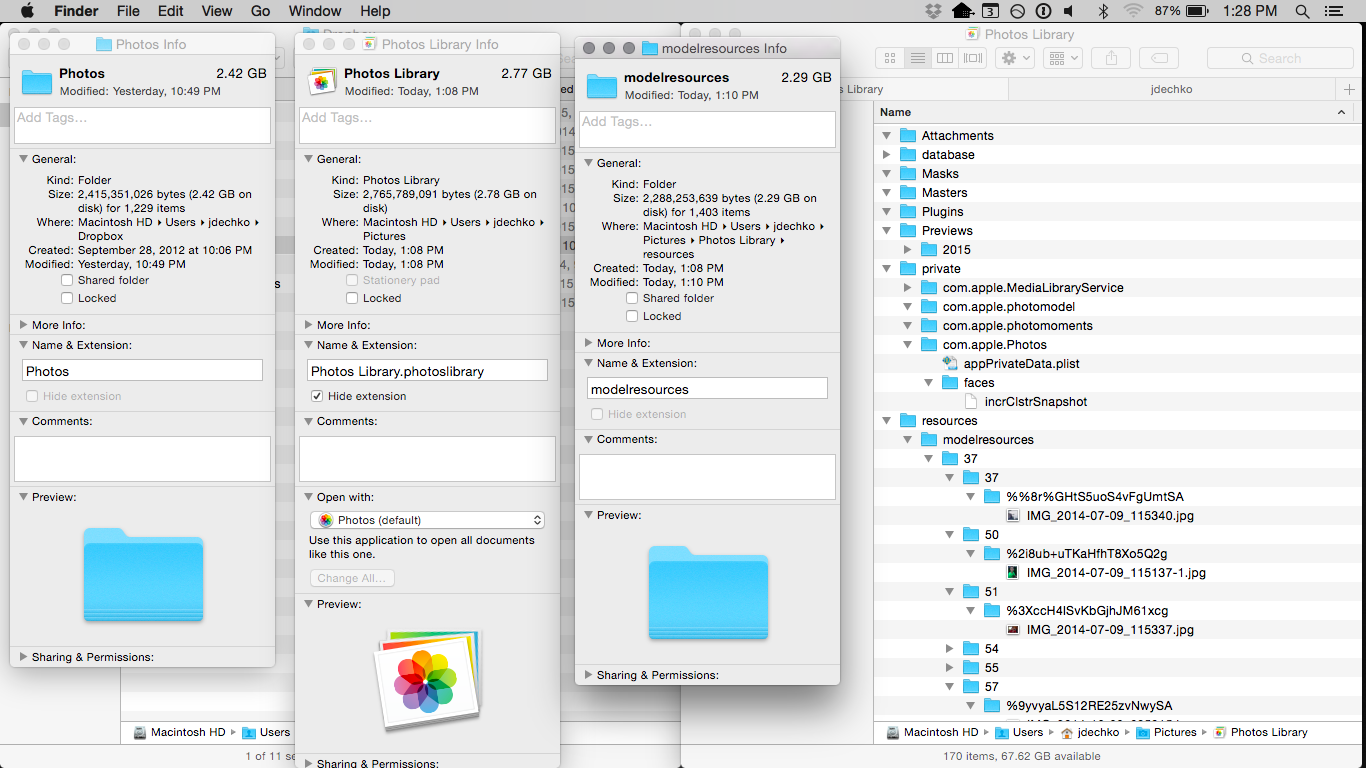Screen dimensions: 1366x768
Task: Click the Photos Library preview icon in Info window
Action: [x=428, y=678]
